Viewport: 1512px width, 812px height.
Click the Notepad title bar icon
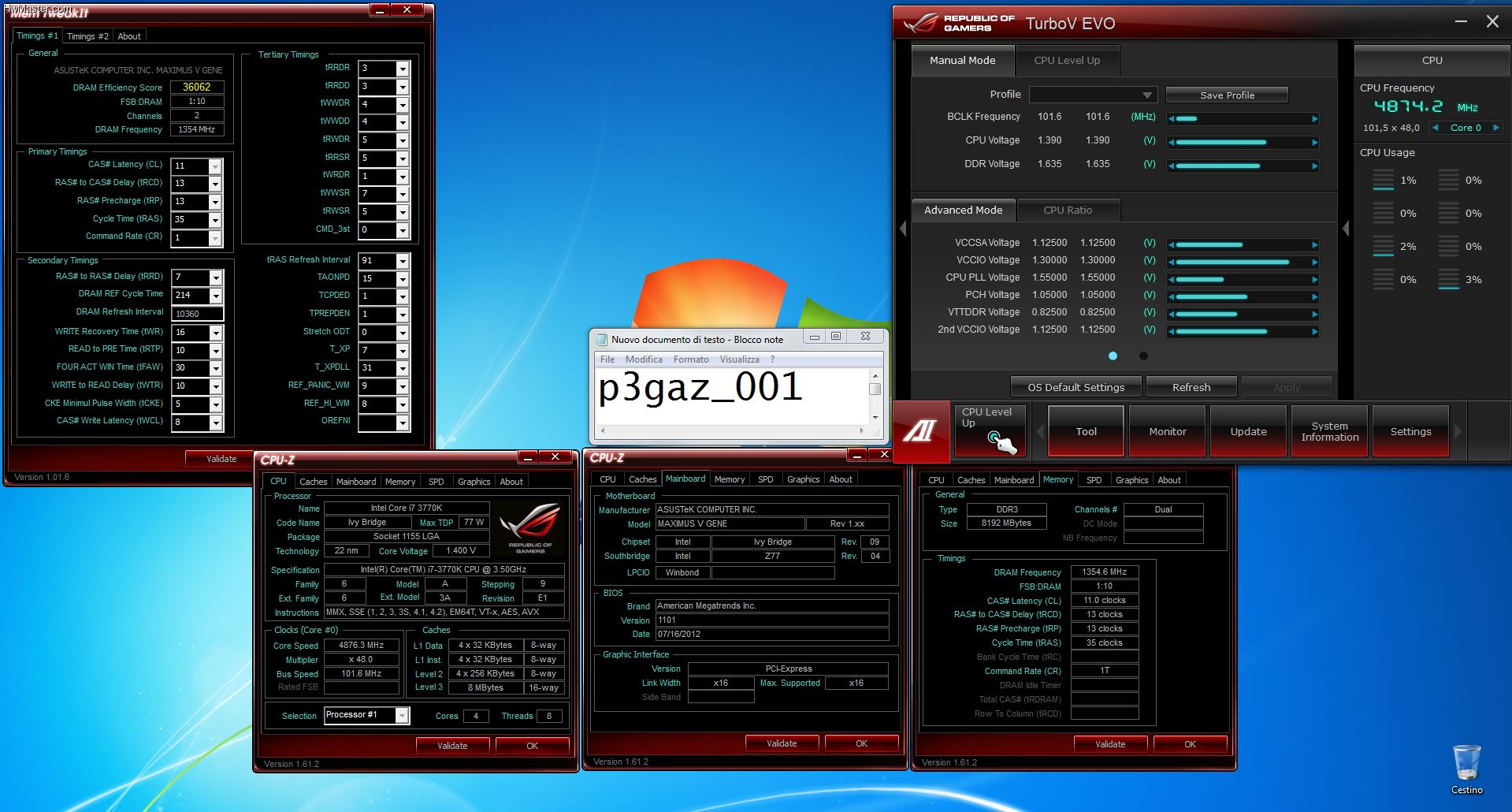pyautogui.click(x=603, y=339)
